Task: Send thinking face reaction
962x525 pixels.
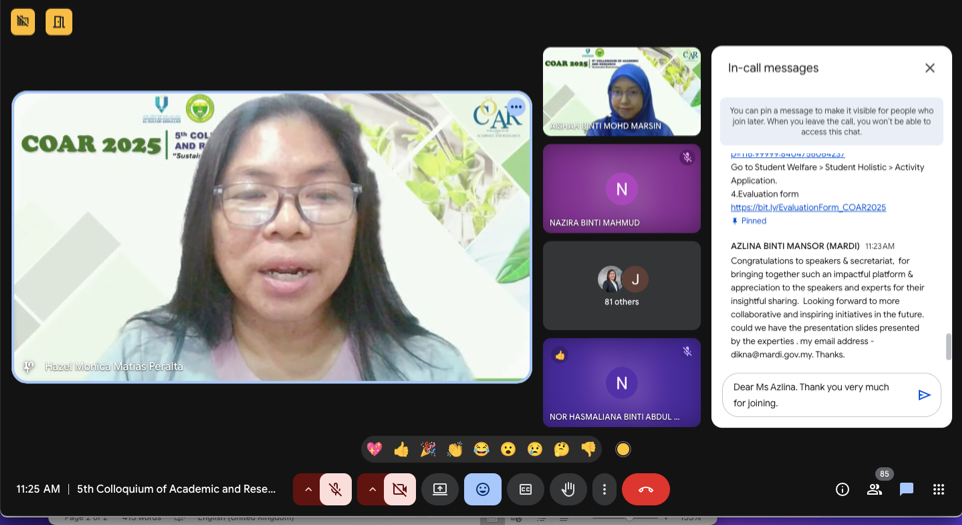Action: 561,450
